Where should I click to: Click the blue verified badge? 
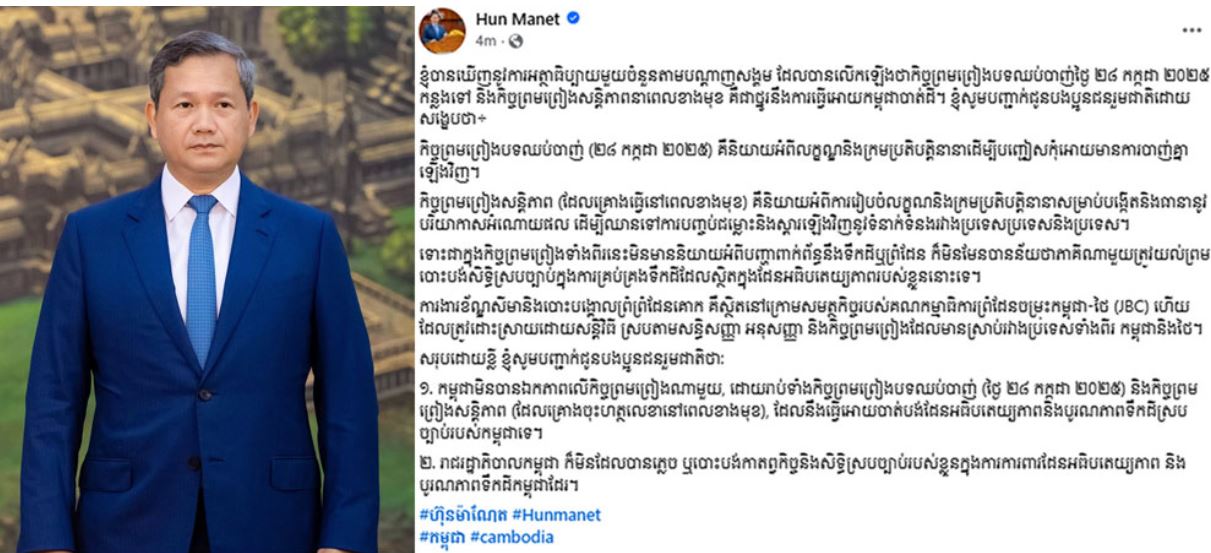pyautogui.click(x=574, y=19)
